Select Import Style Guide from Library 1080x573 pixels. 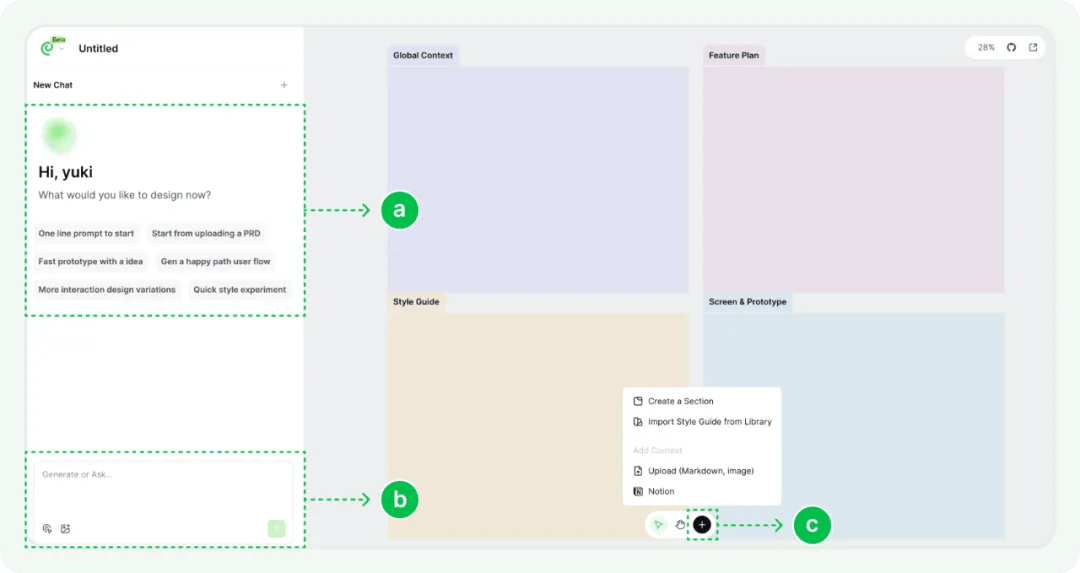[709, 422]
